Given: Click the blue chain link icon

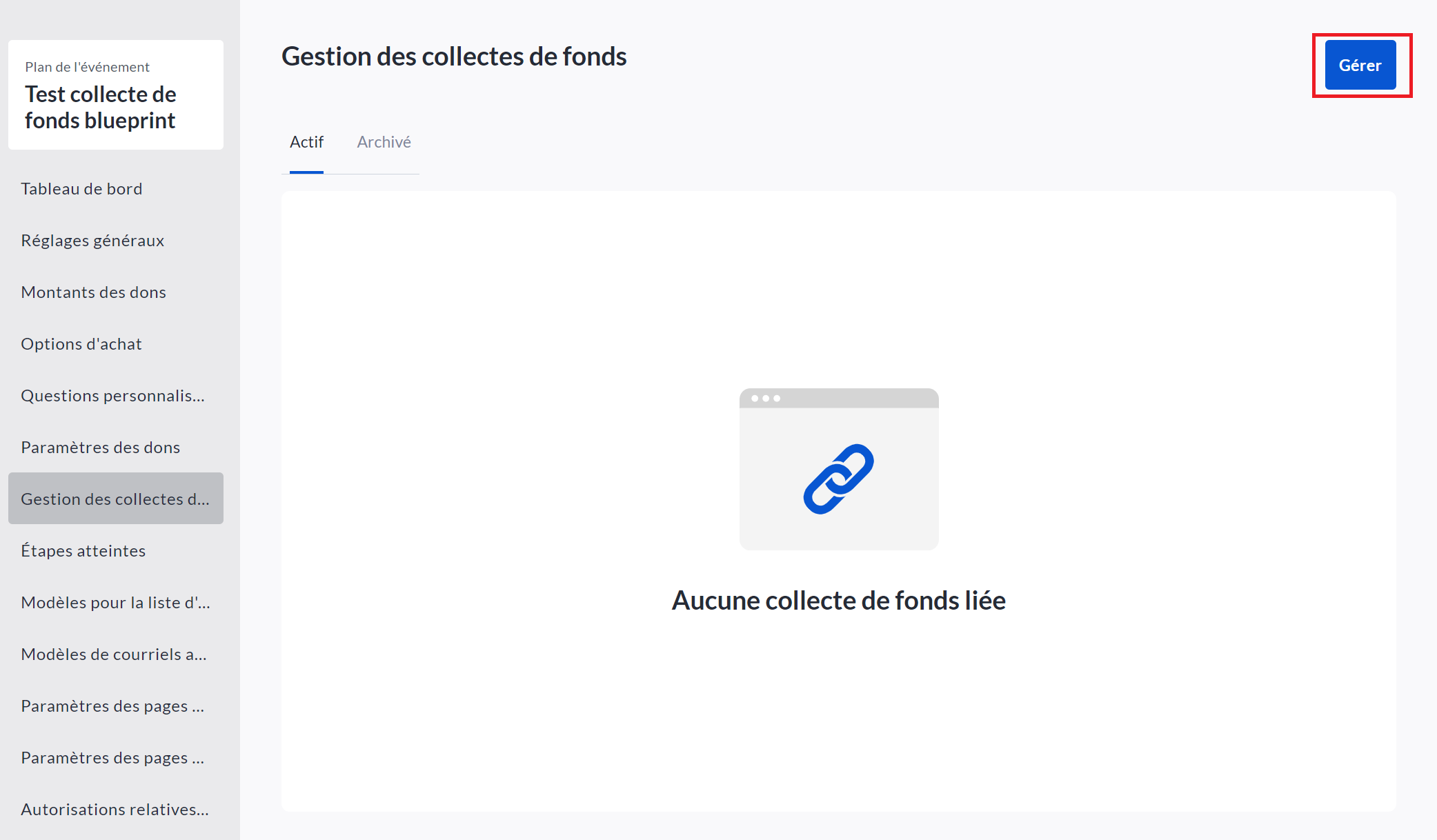Looking at the screenshot, I should coord(838,479).
